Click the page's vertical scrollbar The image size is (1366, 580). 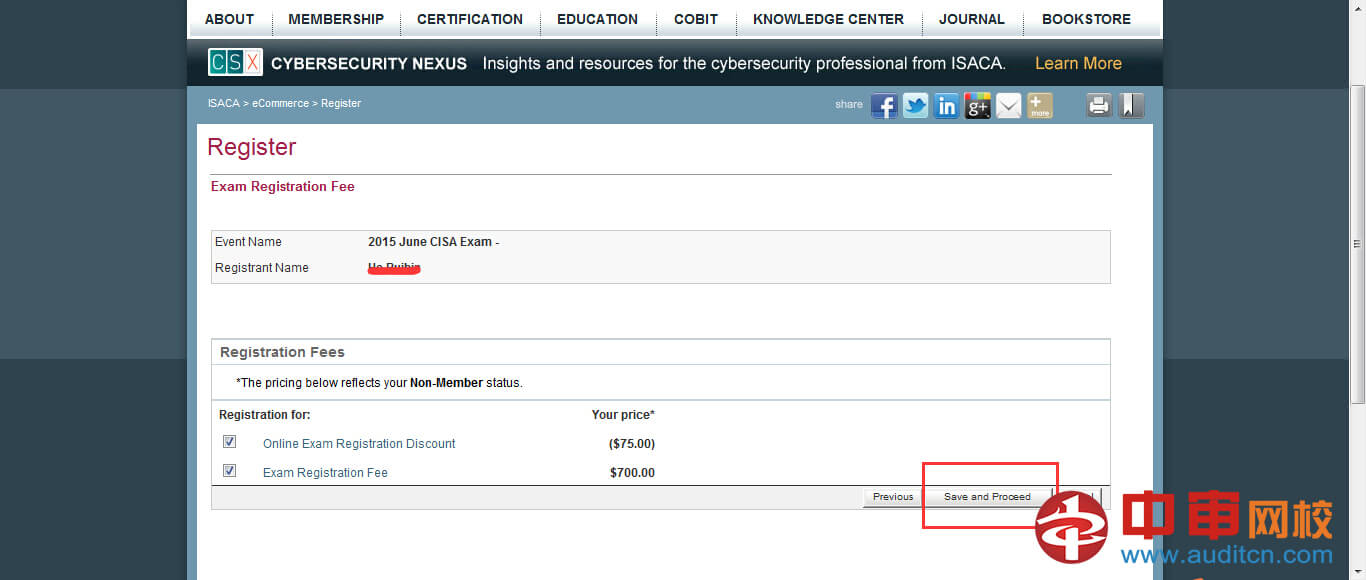coord(1357,243)
